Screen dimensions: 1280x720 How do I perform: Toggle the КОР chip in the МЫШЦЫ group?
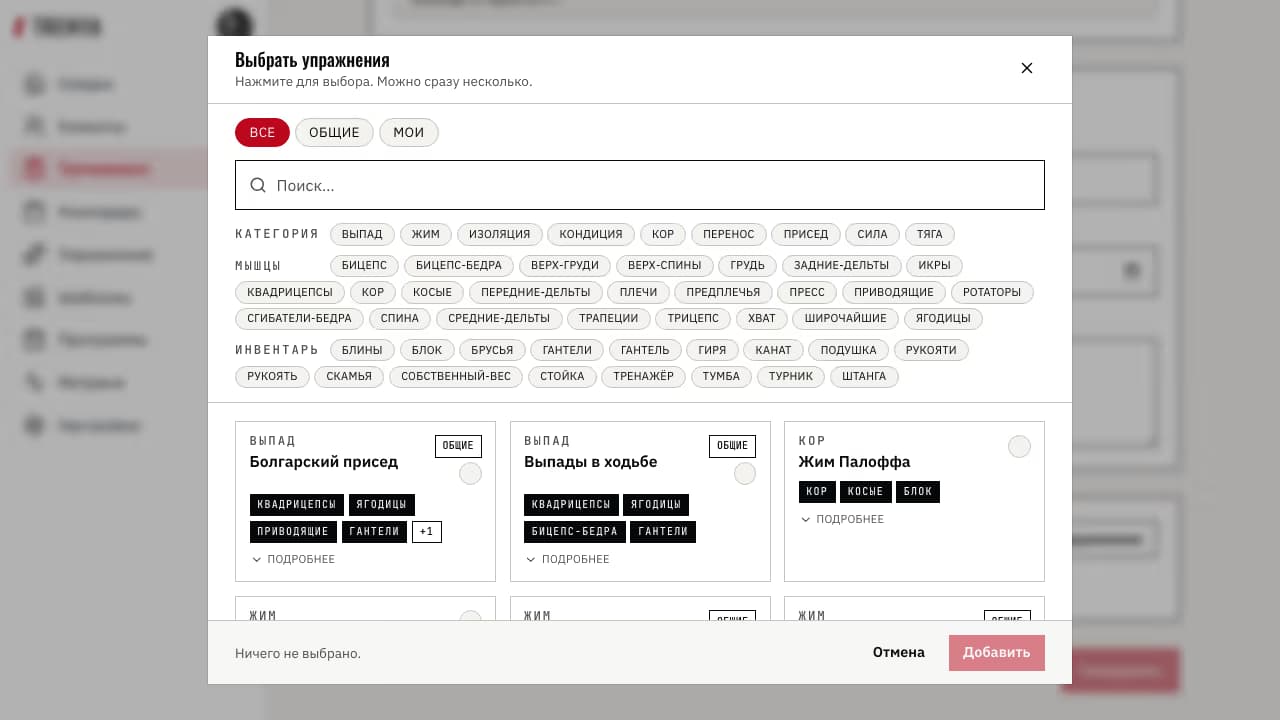373,292
